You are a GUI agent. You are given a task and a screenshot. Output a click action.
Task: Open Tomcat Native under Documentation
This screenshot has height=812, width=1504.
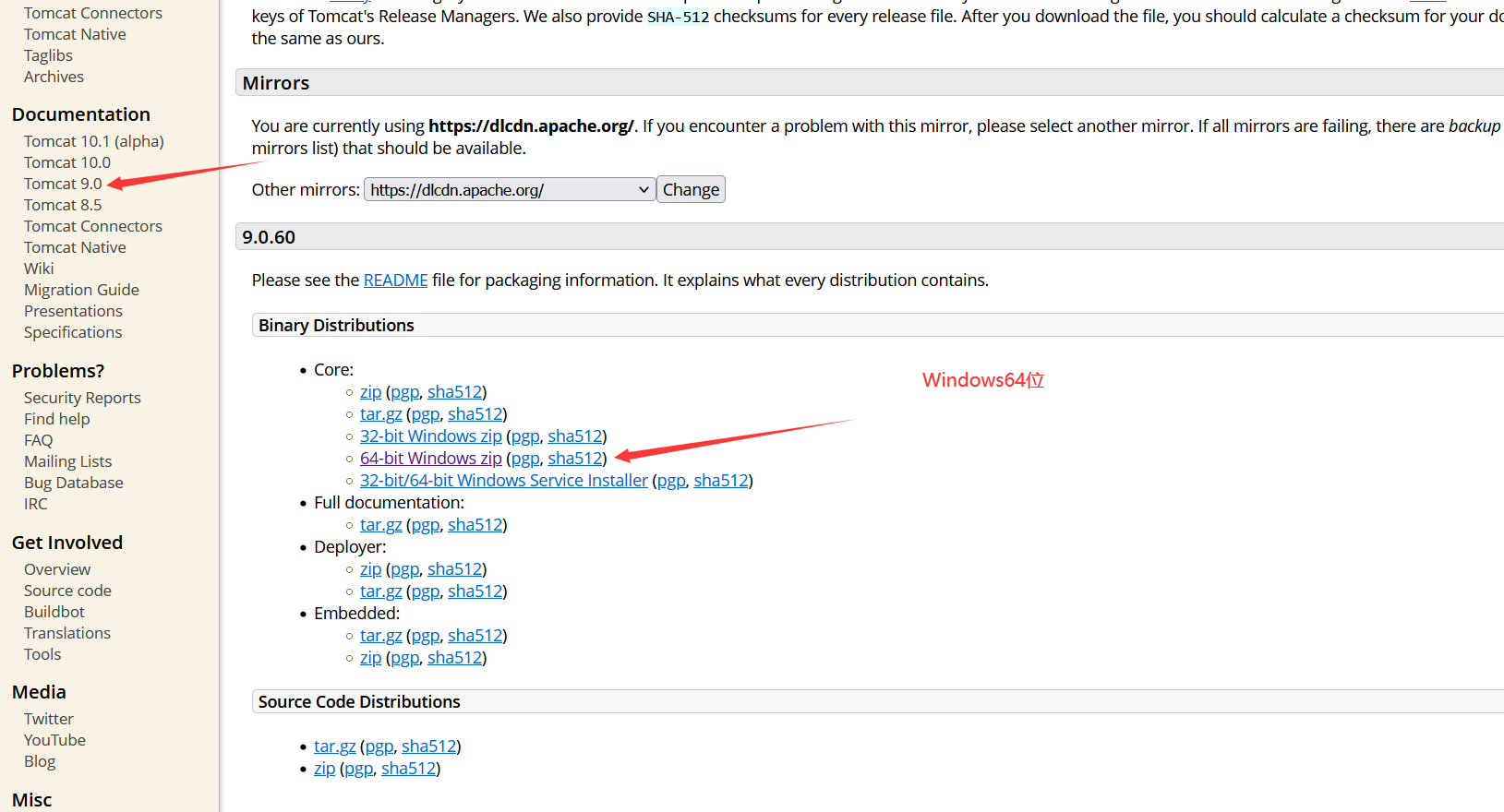pyautogui.click(x=75, y=247)
